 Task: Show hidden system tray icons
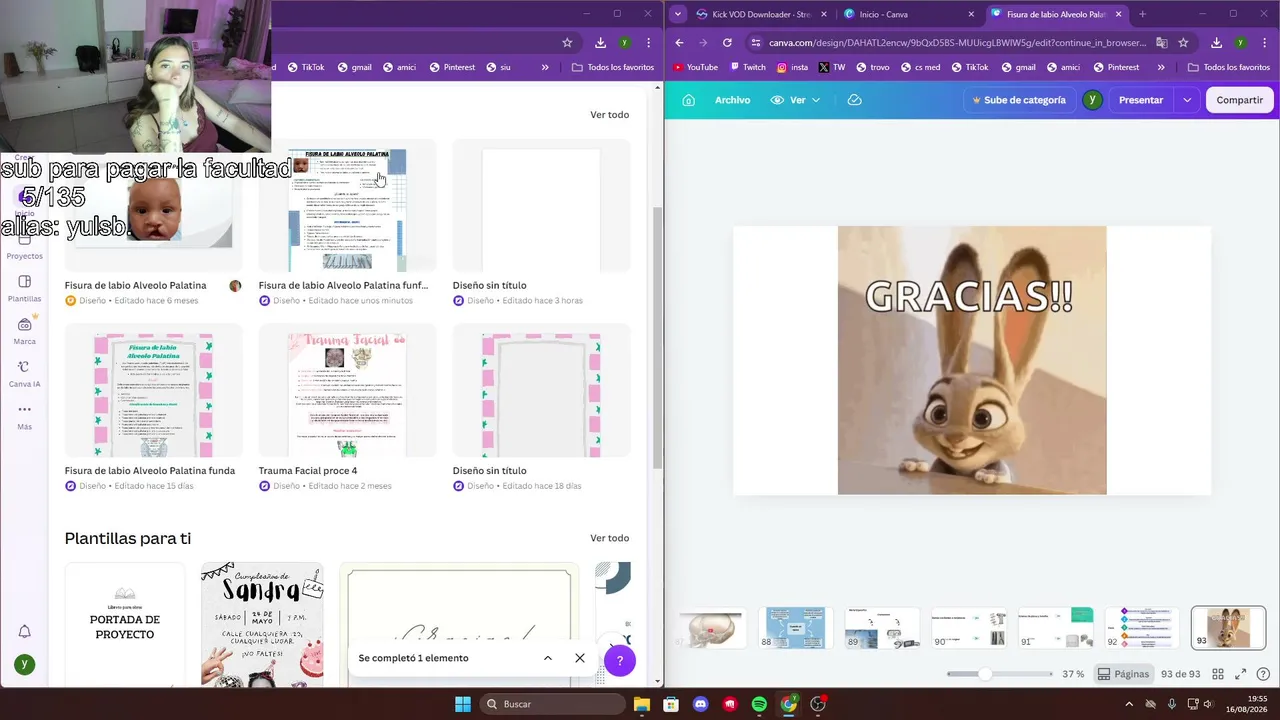coord(1129,704)
